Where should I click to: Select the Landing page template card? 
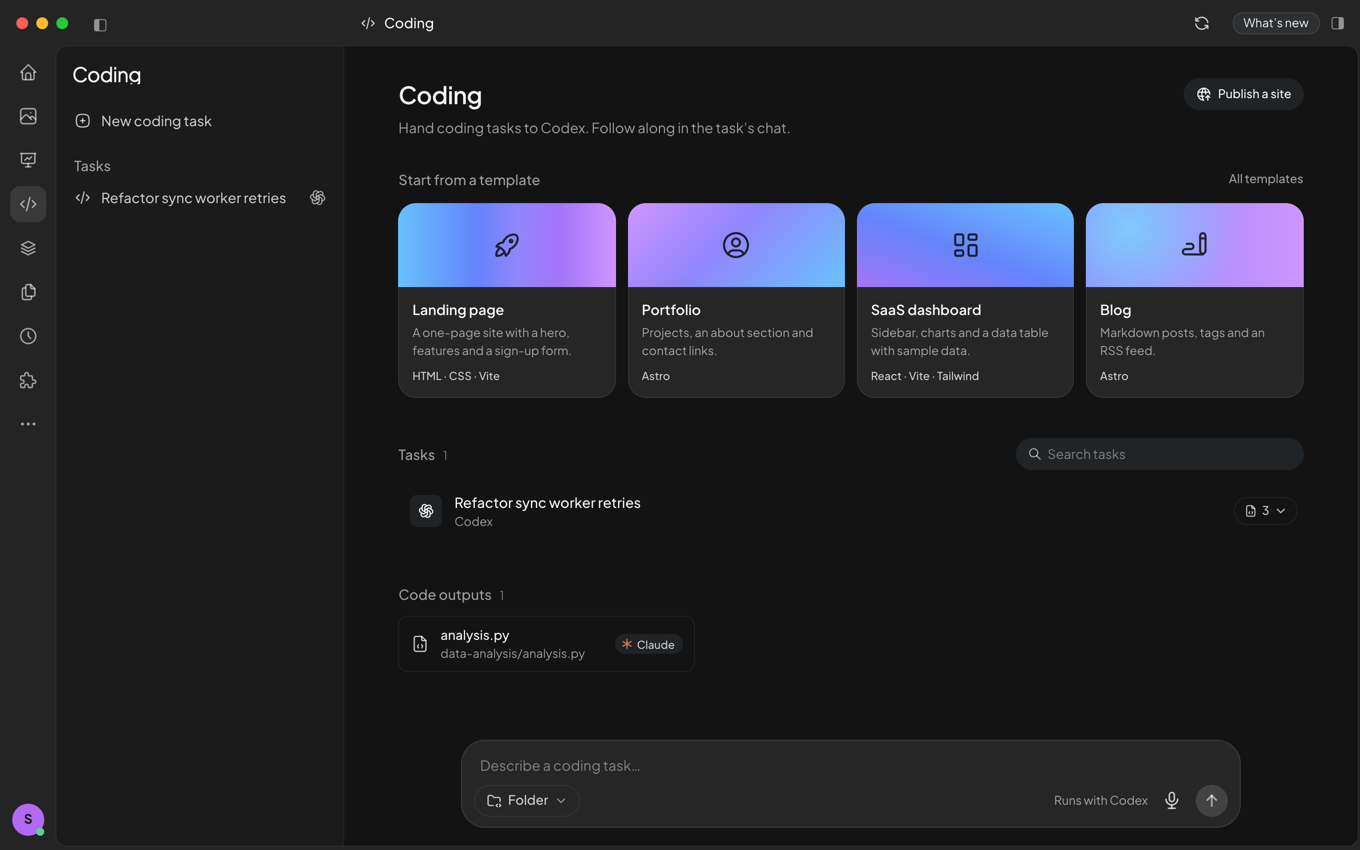tap(507, 300)
